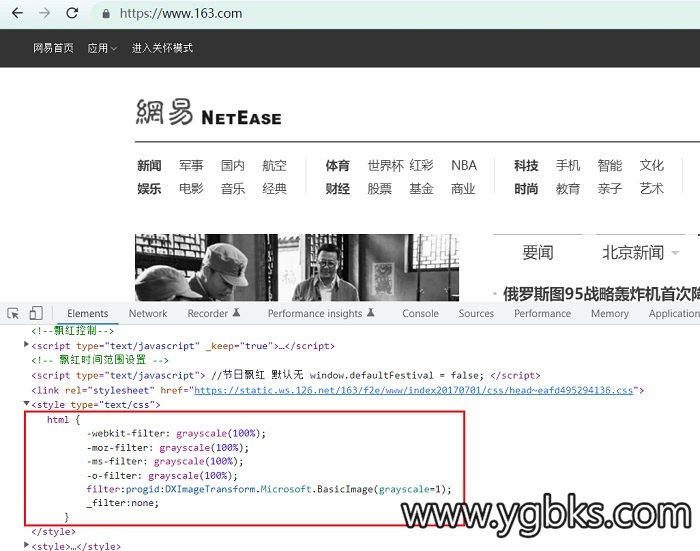Image resolution: width=700 pixels, height=551 pixels.
Task: Click the padlock site info icon
Action: (x=106, y=13)
